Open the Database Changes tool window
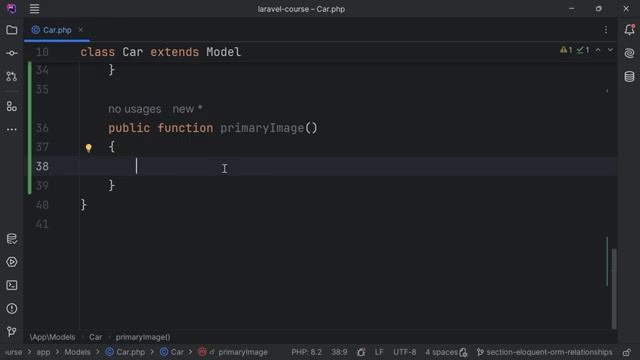Image resolution: width=640 pixels, height=360 pixels. point(11,239)
